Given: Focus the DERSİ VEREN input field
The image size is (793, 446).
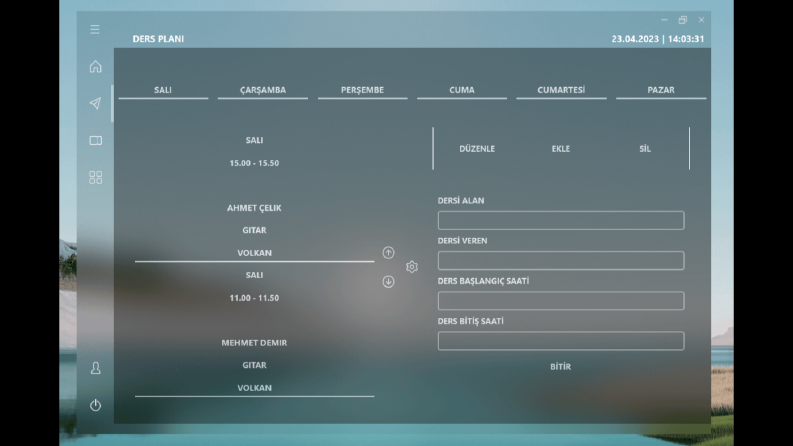Looking at the screenshot, I should 561,260.
